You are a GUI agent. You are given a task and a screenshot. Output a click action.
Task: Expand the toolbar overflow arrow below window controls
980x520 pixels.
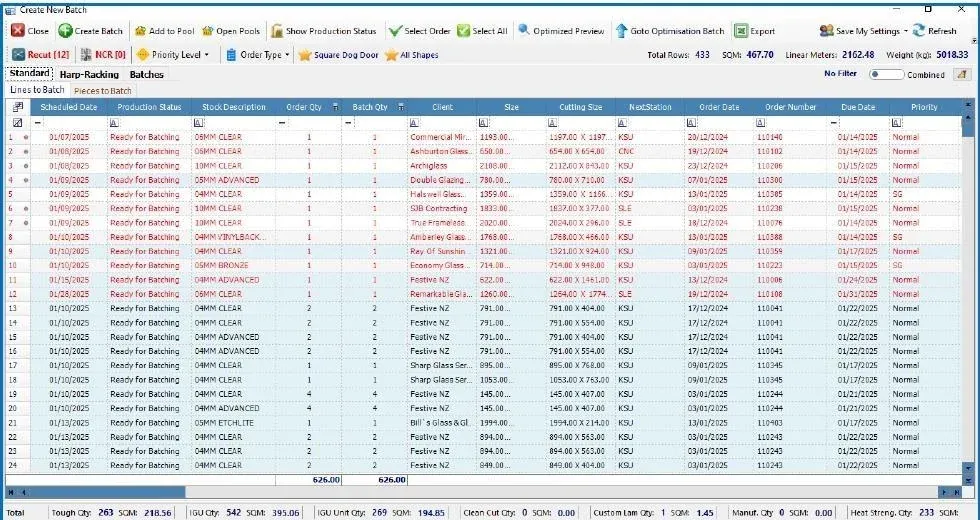(974, 41)
